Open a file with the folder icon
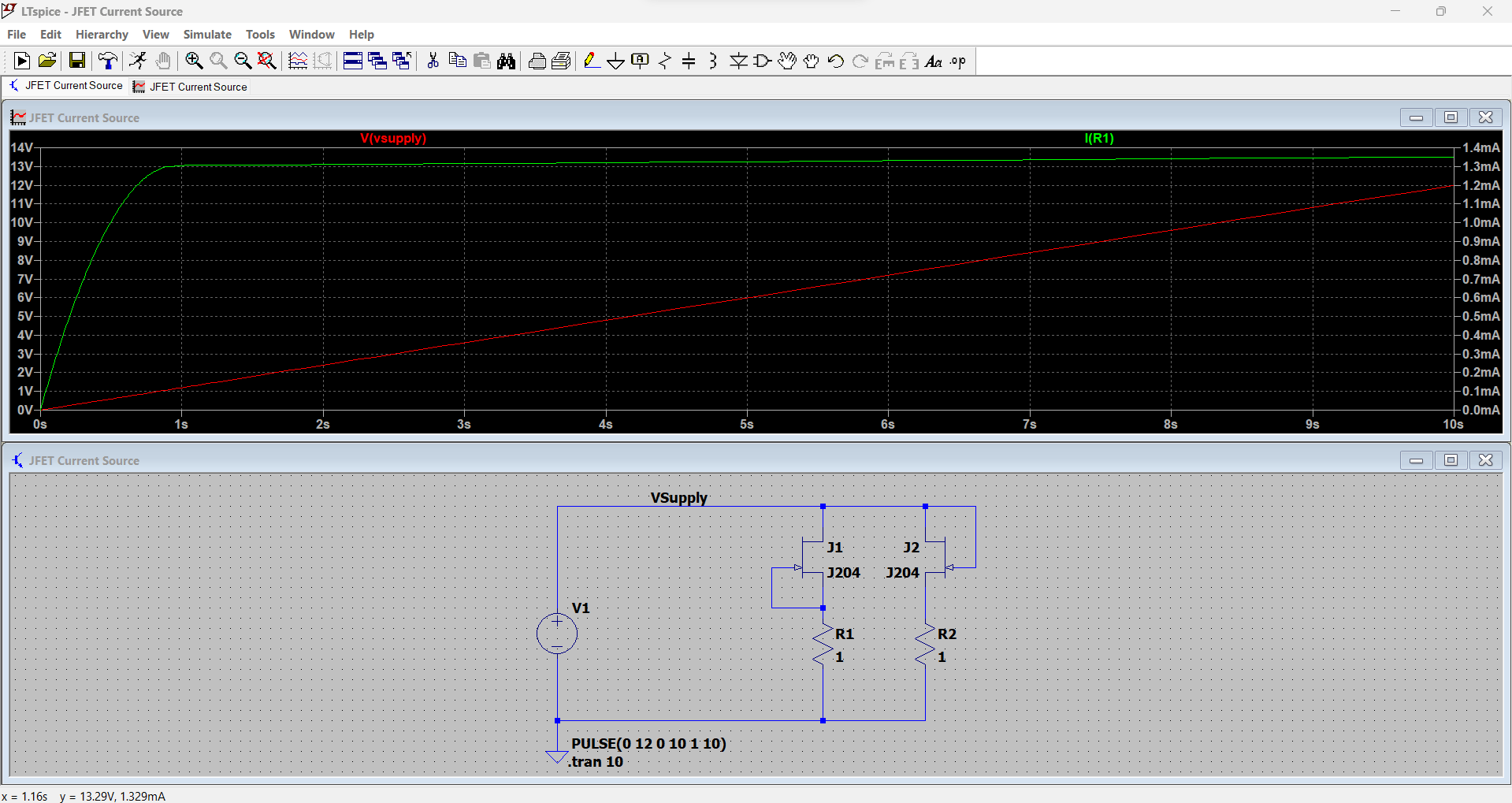Viewport: 1512px width, 803px height. [47, 61]
